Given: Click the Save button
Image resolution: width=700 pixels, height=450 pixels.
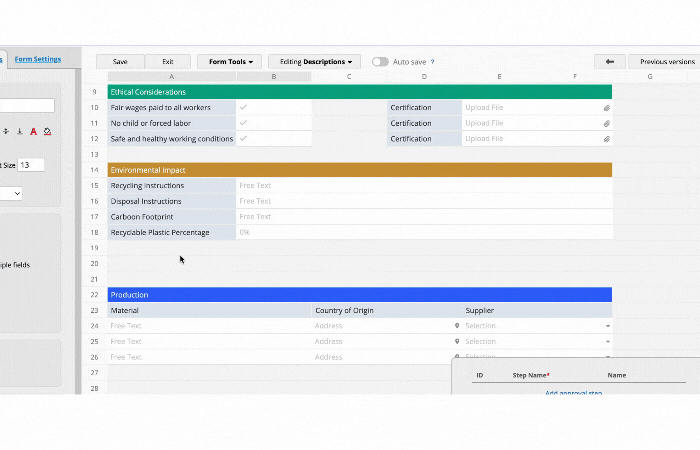Looking at the screenshot, I should point(120,62).
